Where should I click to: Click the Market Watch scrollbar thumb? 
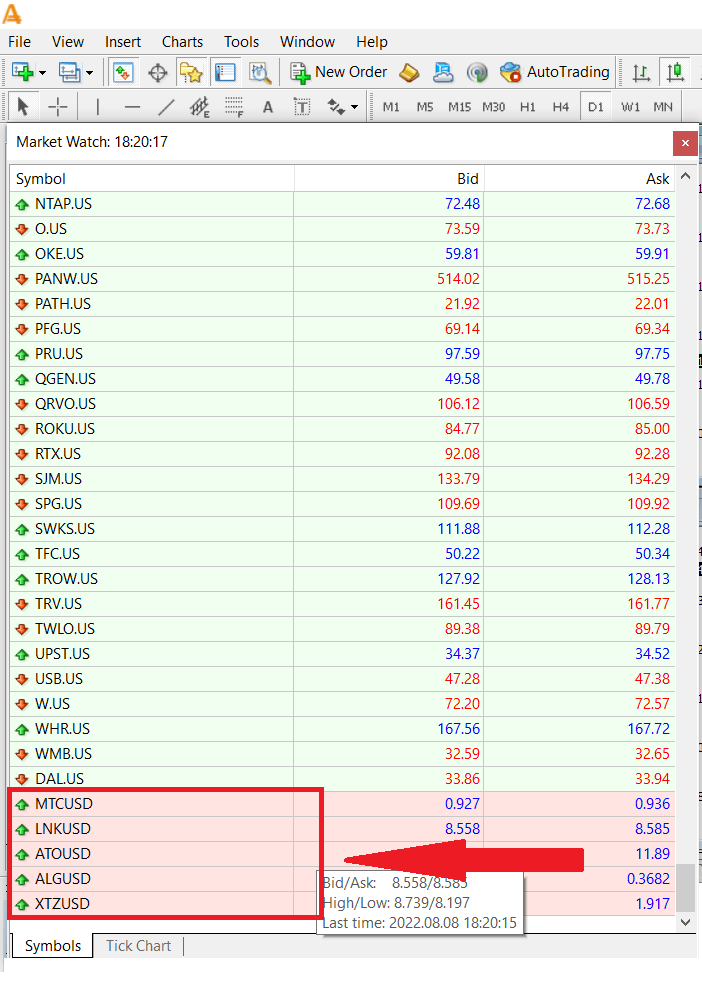click(x=685, y=887)
